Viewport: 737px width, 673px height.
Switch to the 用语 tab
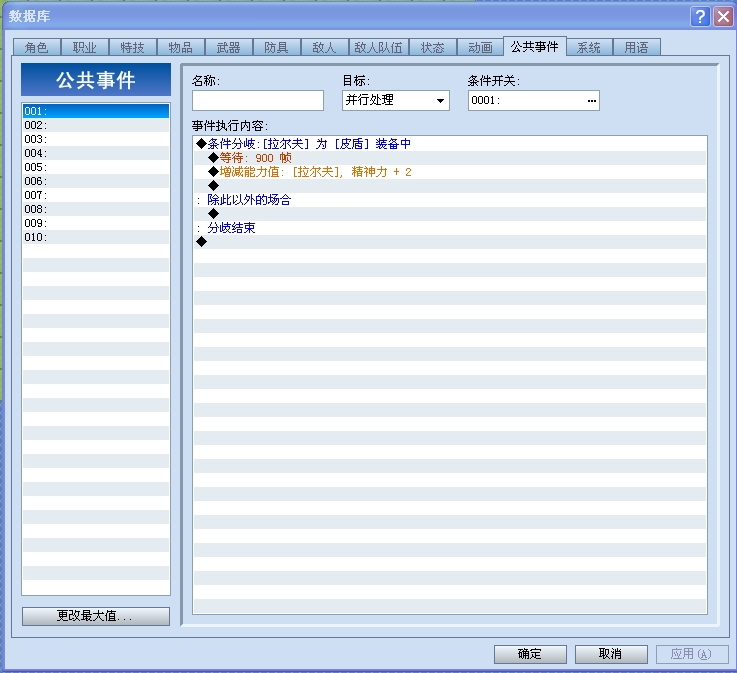point(637,47)
